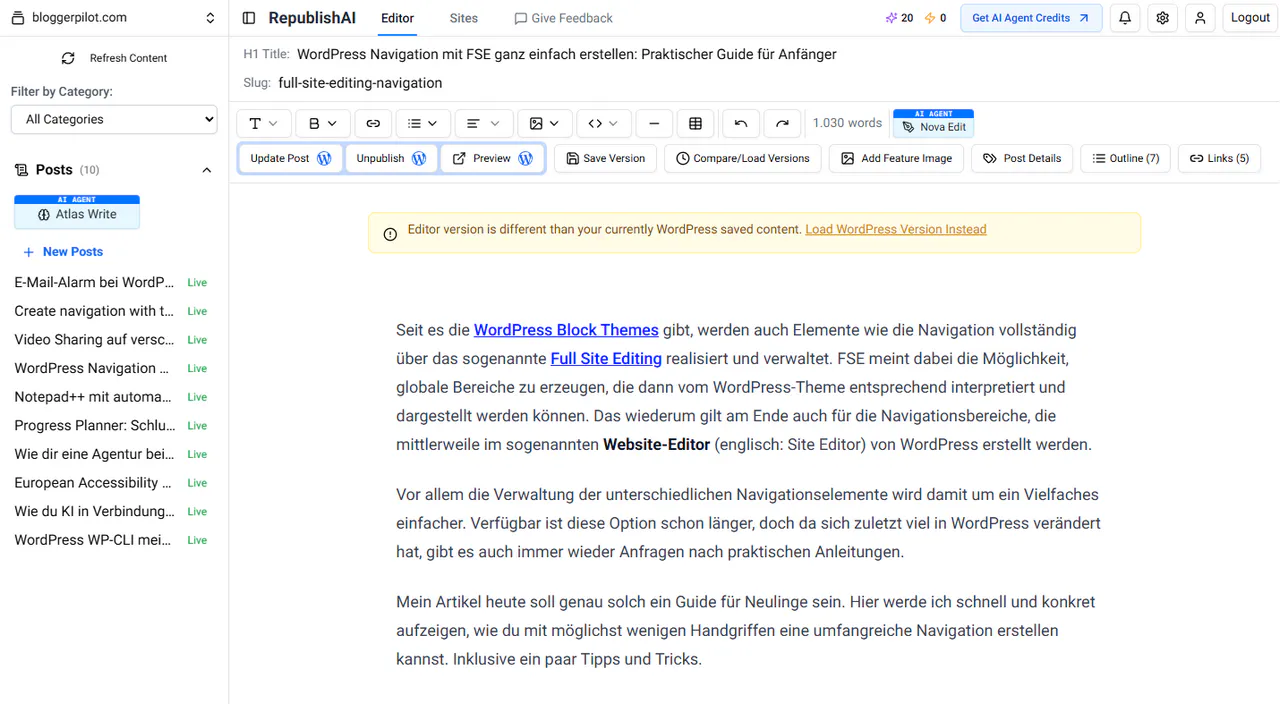
Task: Open the list type dropdown
Action: point(423,123)
